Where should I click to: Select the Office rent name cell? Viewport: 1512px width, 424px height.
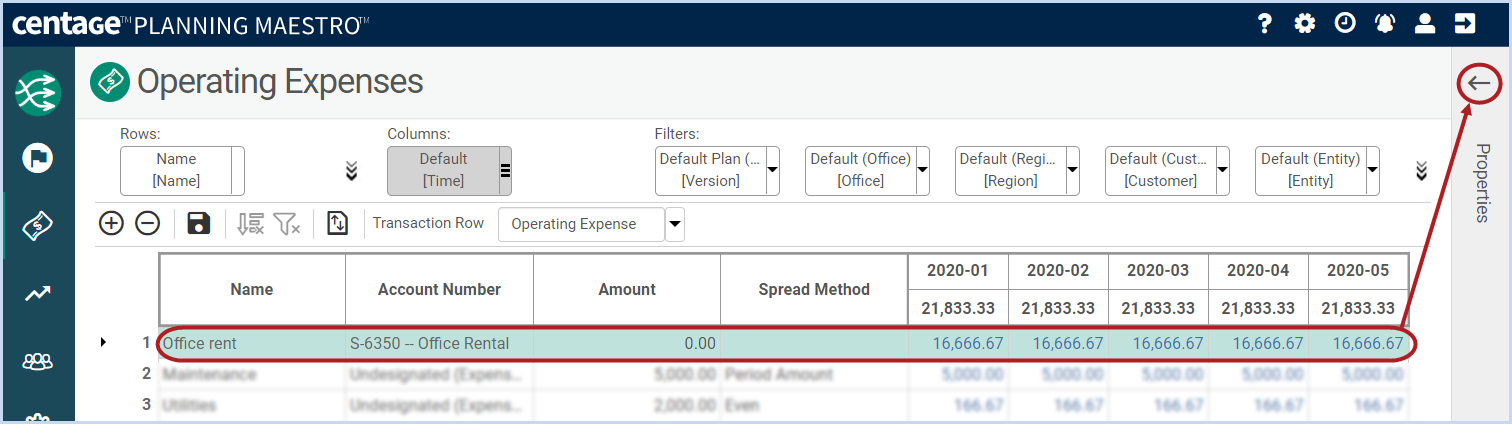(x=252, y=343)
